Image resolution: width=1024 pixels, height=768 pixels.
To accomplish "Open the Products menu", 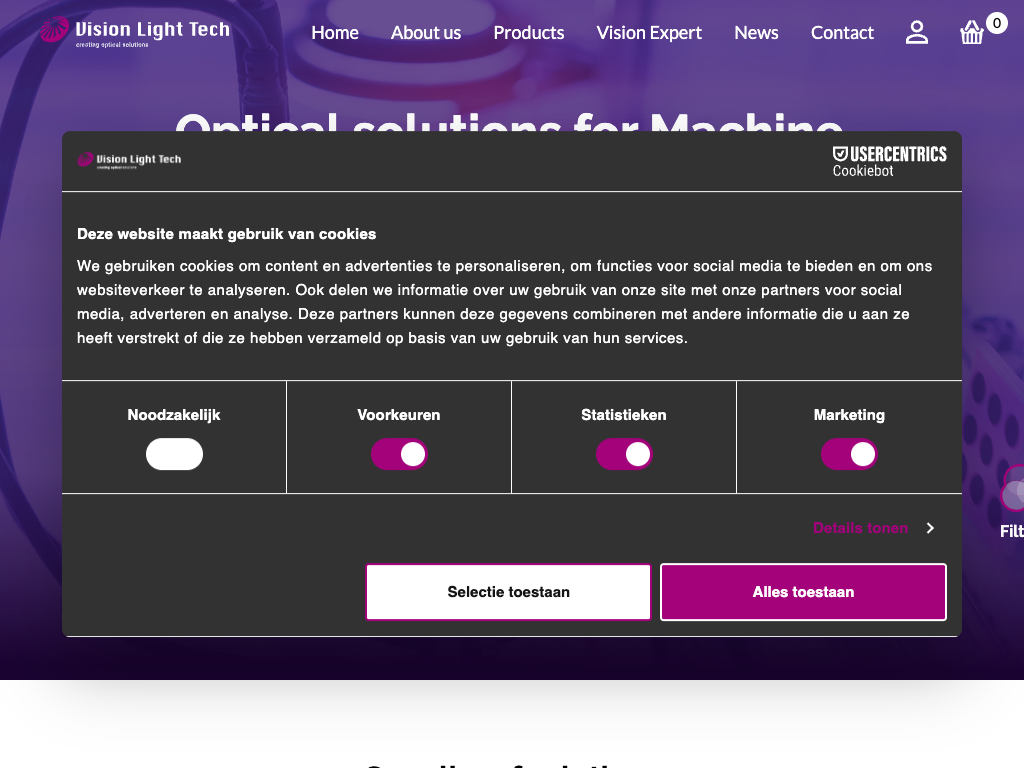I will (528, 33).
